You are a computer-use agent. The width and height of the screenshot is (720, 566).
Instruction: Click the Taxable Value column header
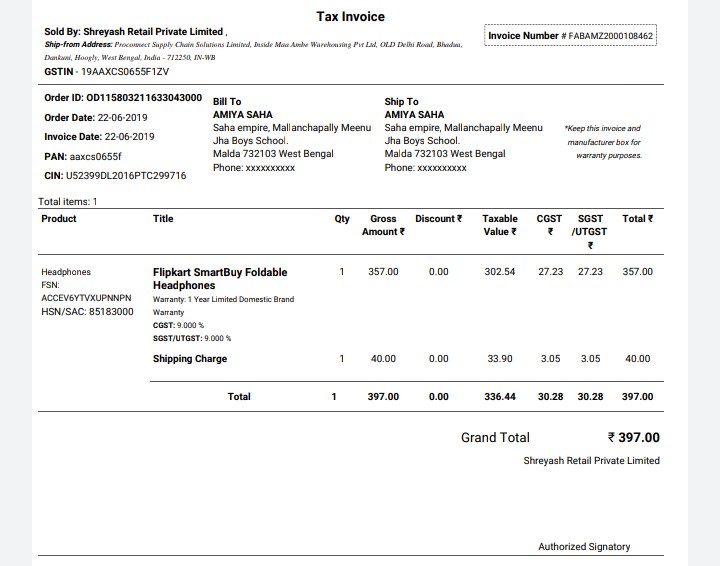point(499,225)
